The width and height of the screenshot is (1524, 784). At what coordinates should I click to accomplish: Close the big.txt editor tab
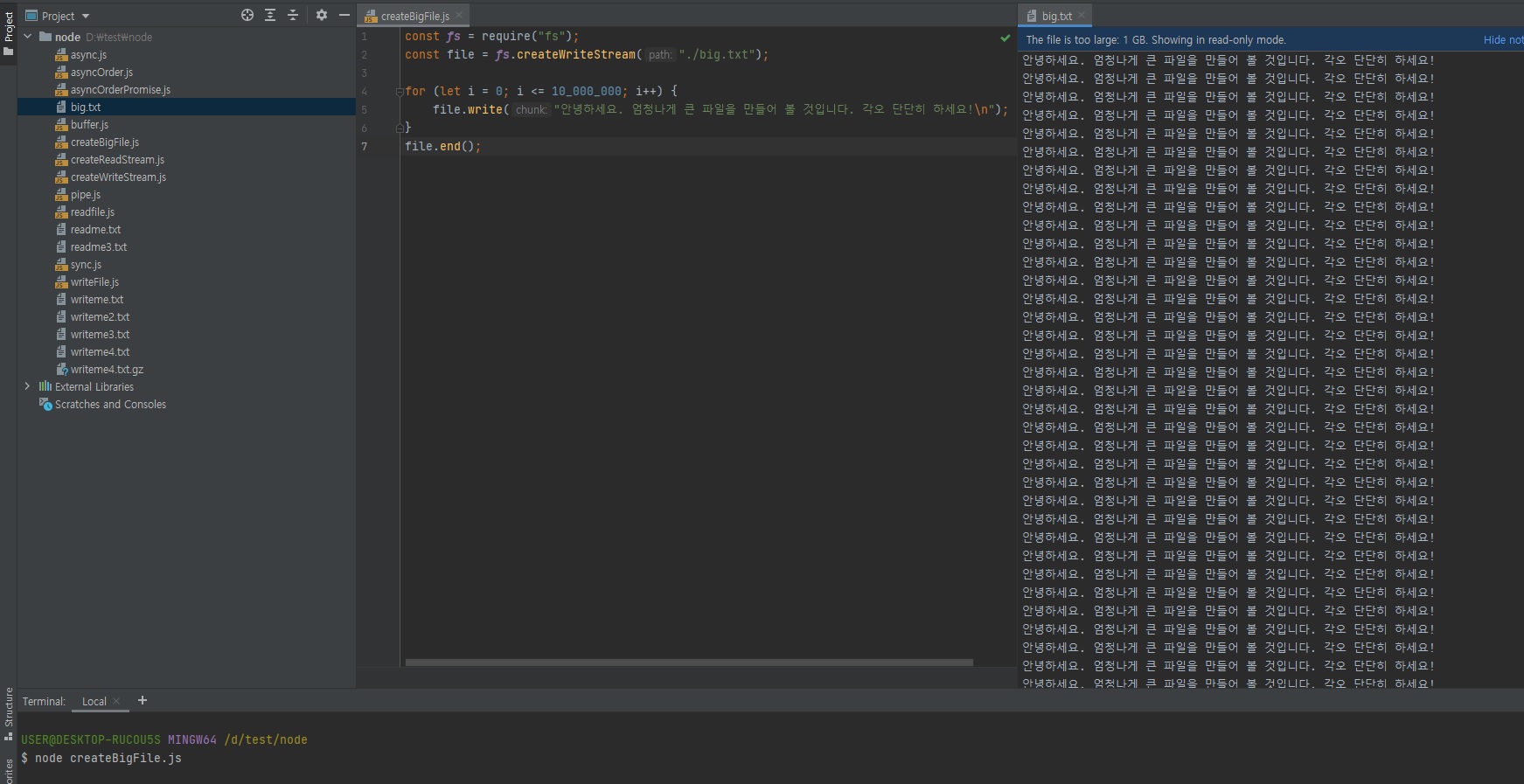(1082, 16)
